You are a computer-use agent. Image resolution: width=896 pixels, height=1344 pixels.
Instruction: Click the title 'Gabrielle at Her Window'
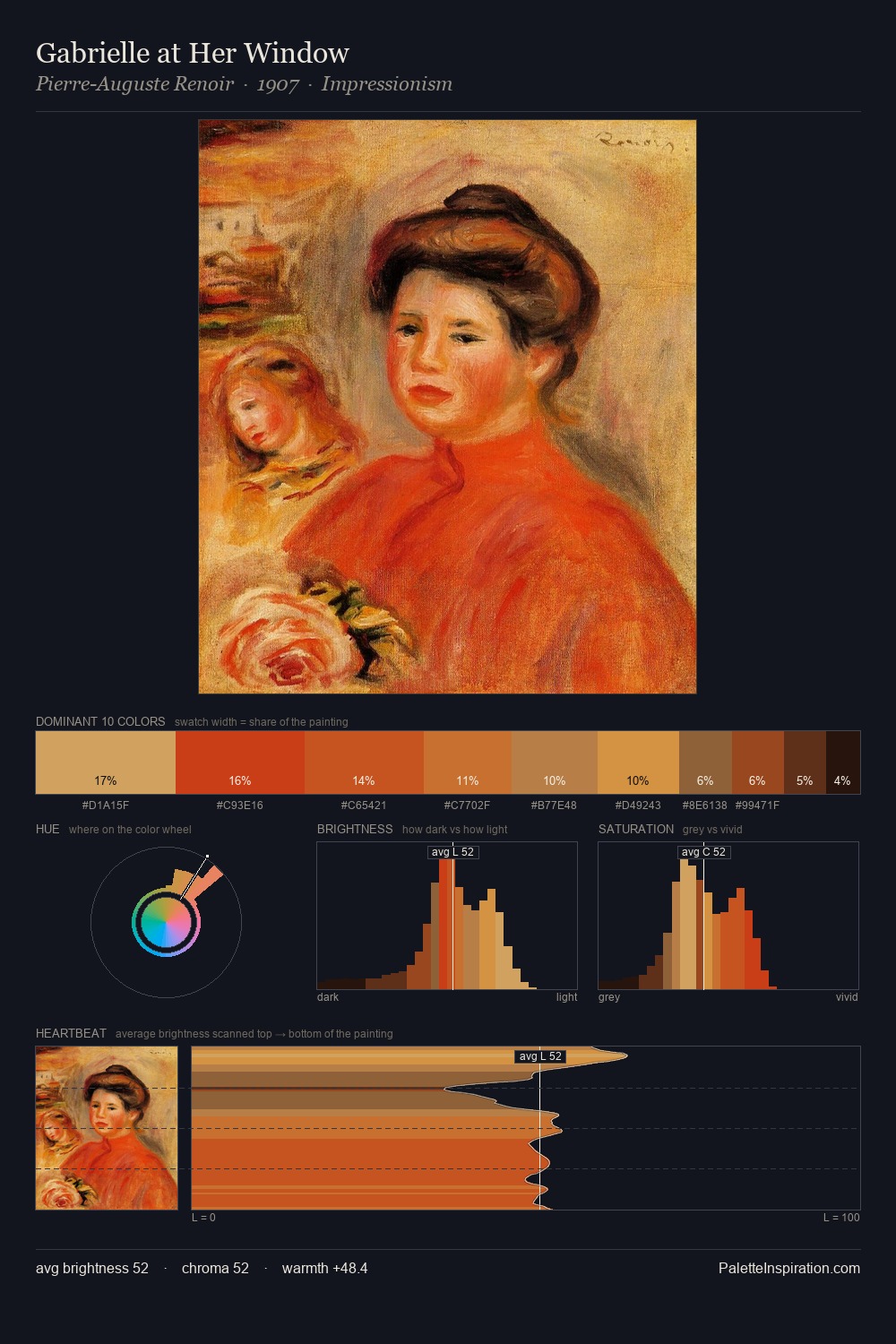(x=193, y=53)
